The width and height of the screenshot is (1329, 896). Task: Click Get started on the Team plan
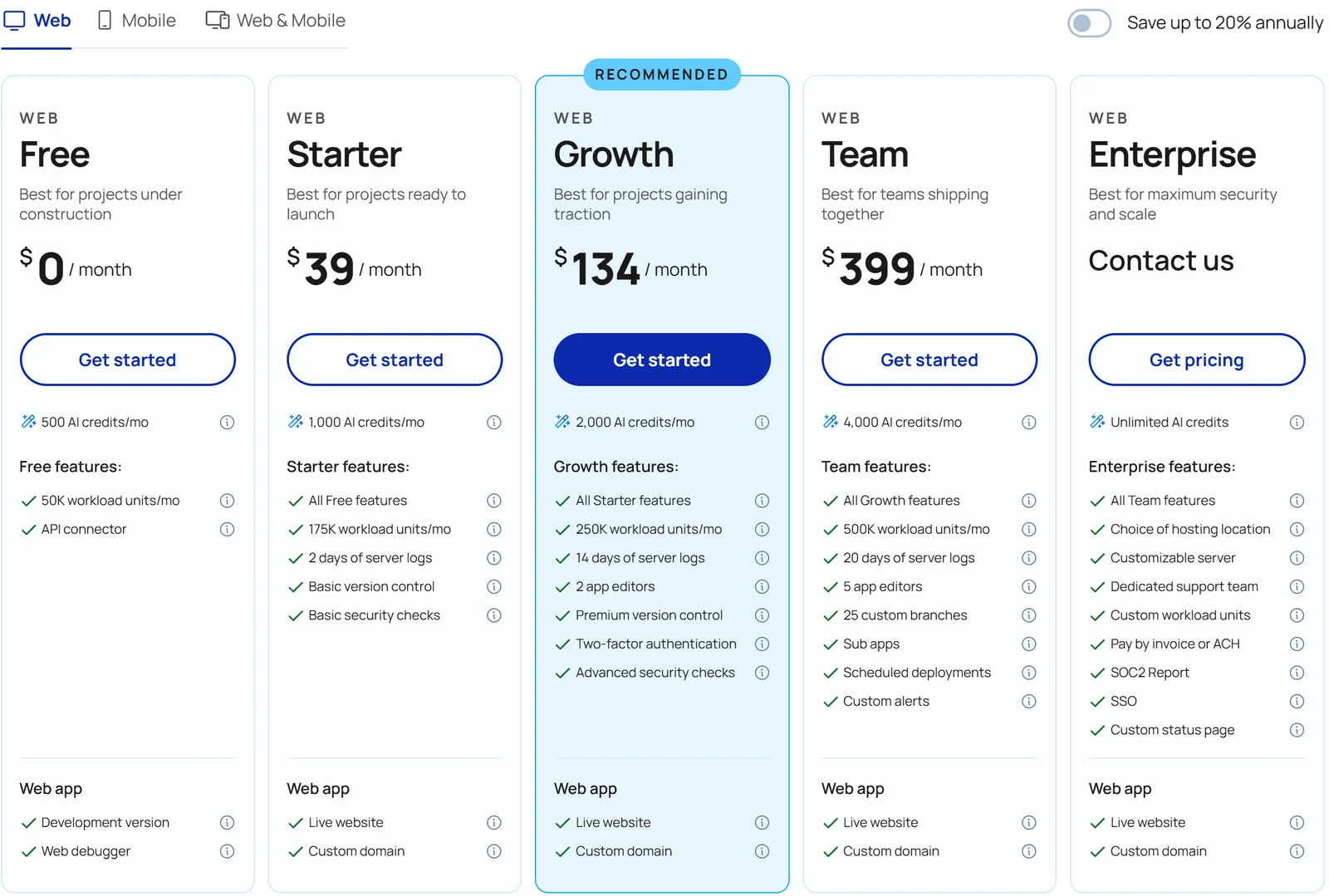[929, 360]
